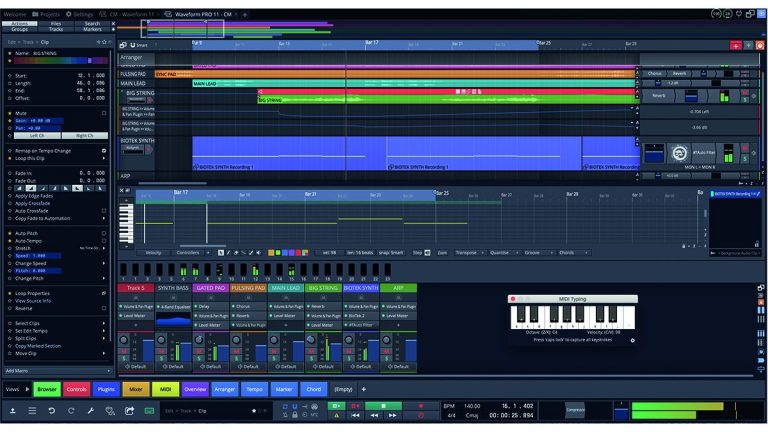This screenshot has width=768, height=432.
Task: Pick a color on the clip colour strip
Action: pyautogui.click(x=61, y=61)
